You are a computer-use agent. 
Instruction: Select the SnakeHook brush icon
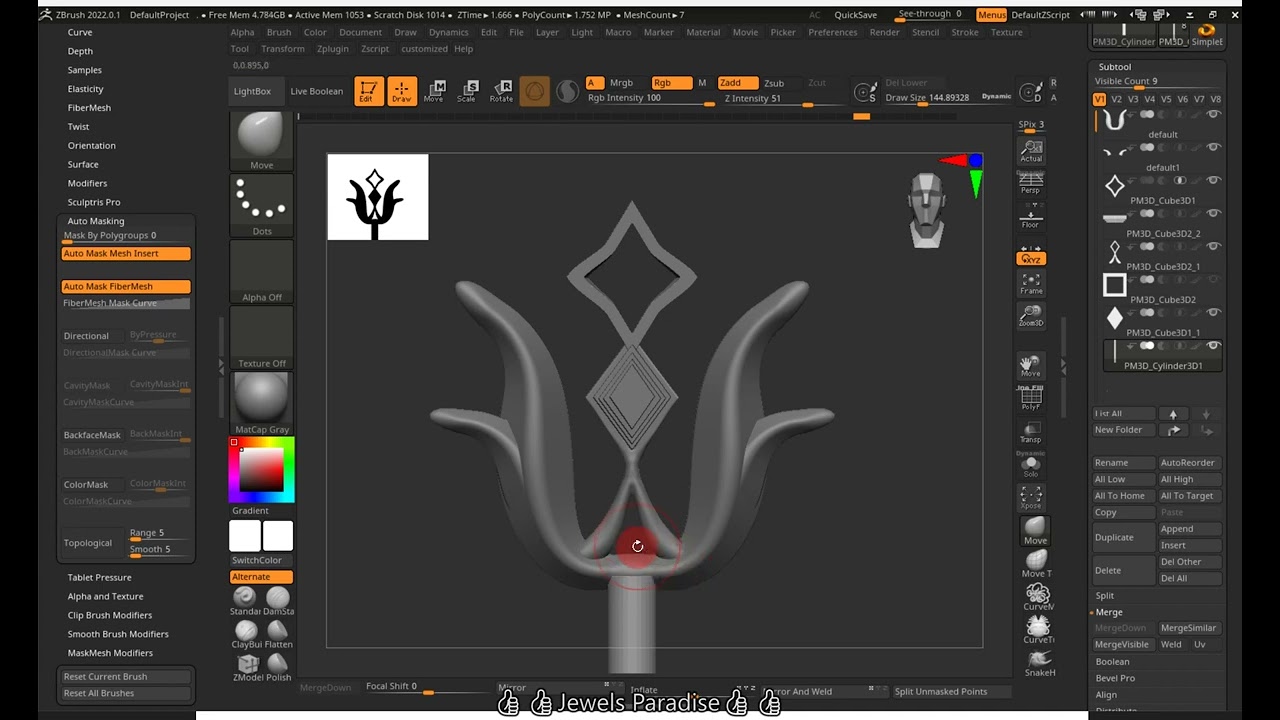pyautogui.click(x=1039, y=663)
